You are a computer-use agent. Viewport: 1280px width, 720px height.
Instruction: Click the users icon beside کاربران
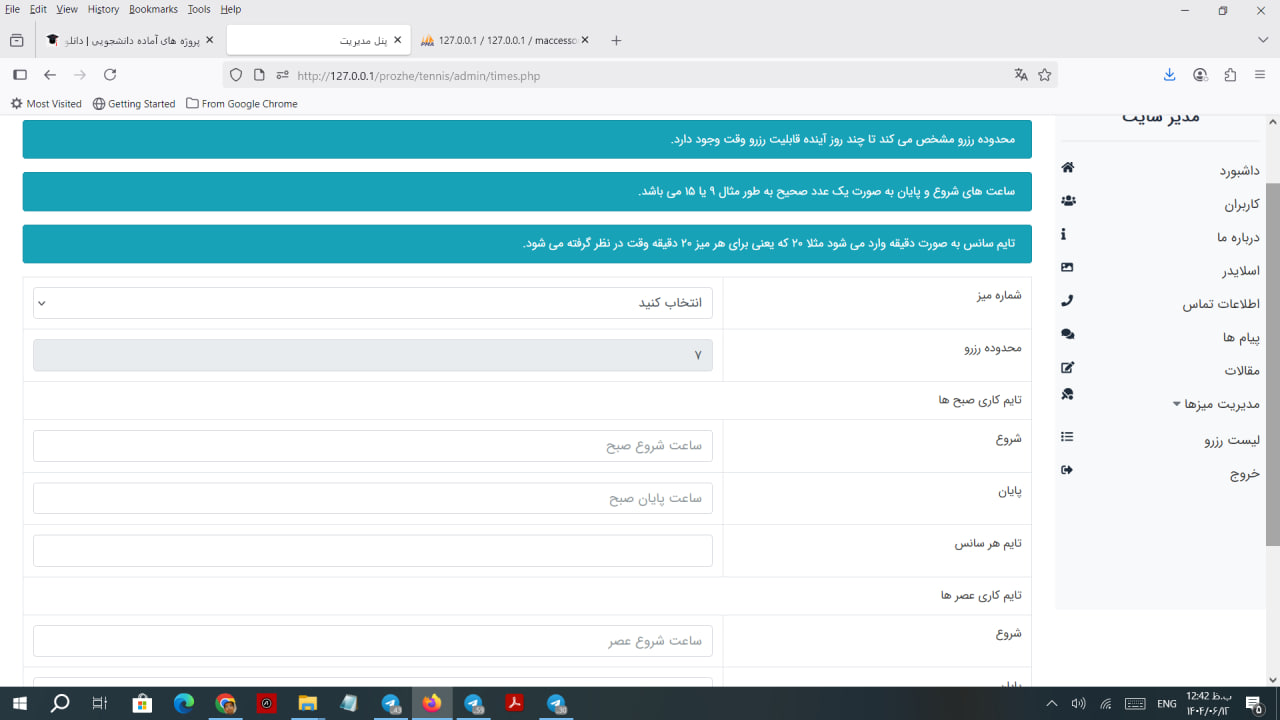tap(1068, 201)
